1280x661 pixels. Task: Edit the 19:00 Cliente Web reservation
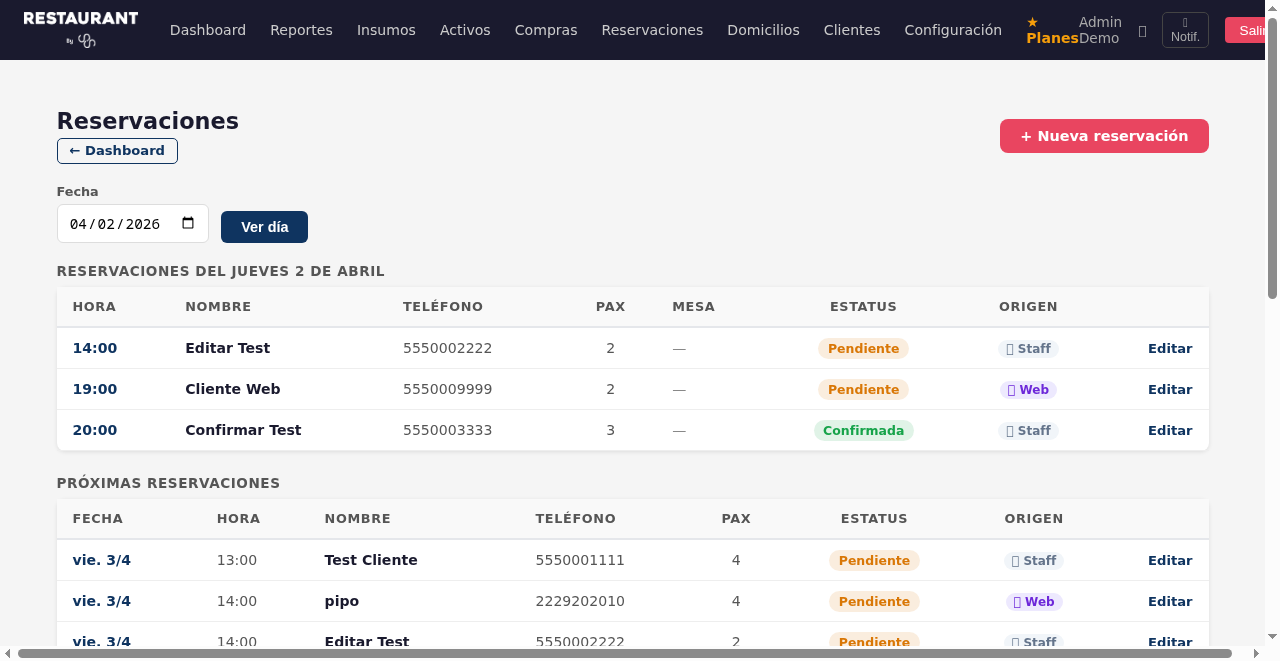tap(1169, 390)
